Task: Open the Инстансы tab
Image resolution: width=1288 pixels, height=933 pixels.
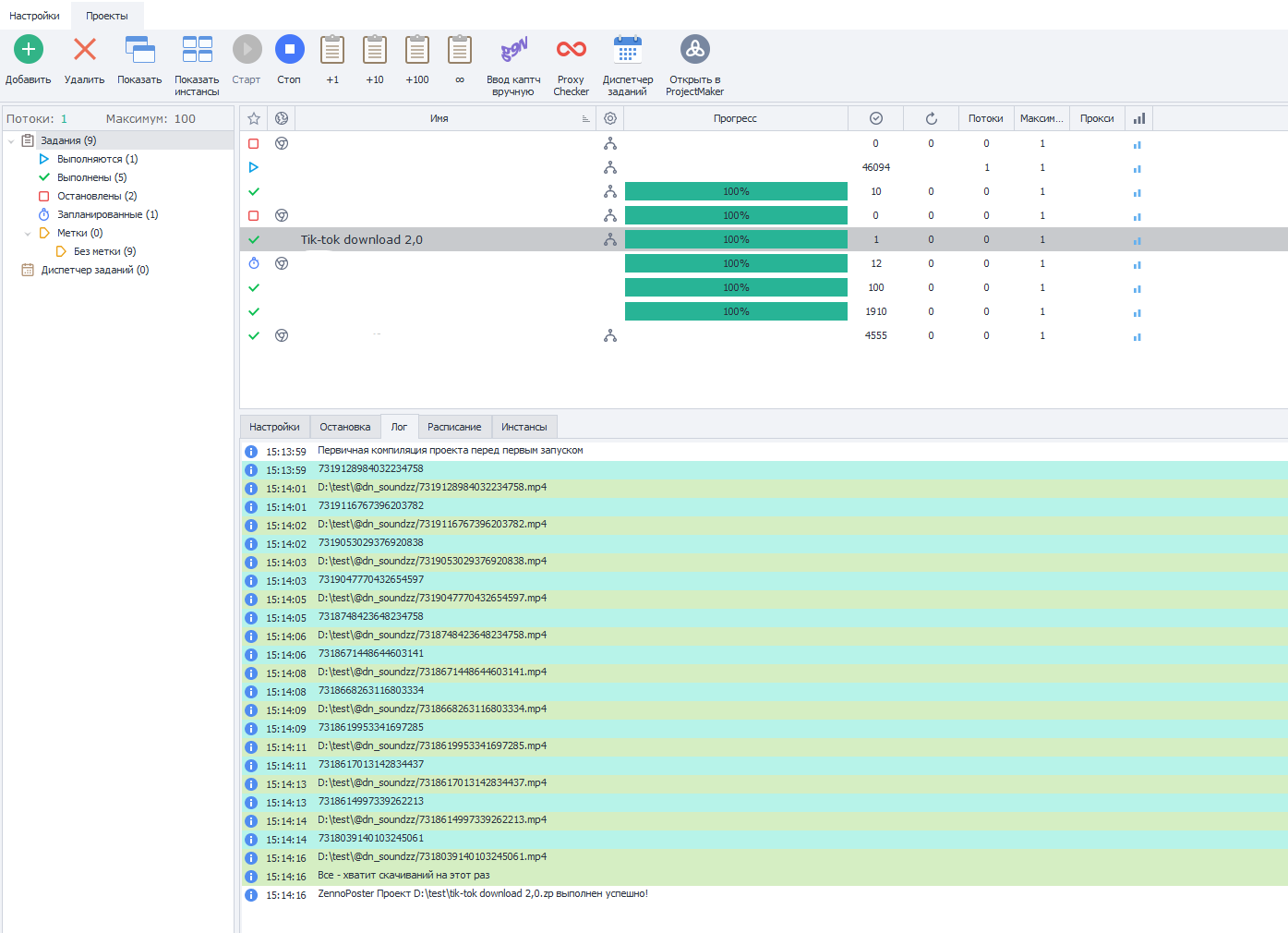Action: (x=524, y=427)
